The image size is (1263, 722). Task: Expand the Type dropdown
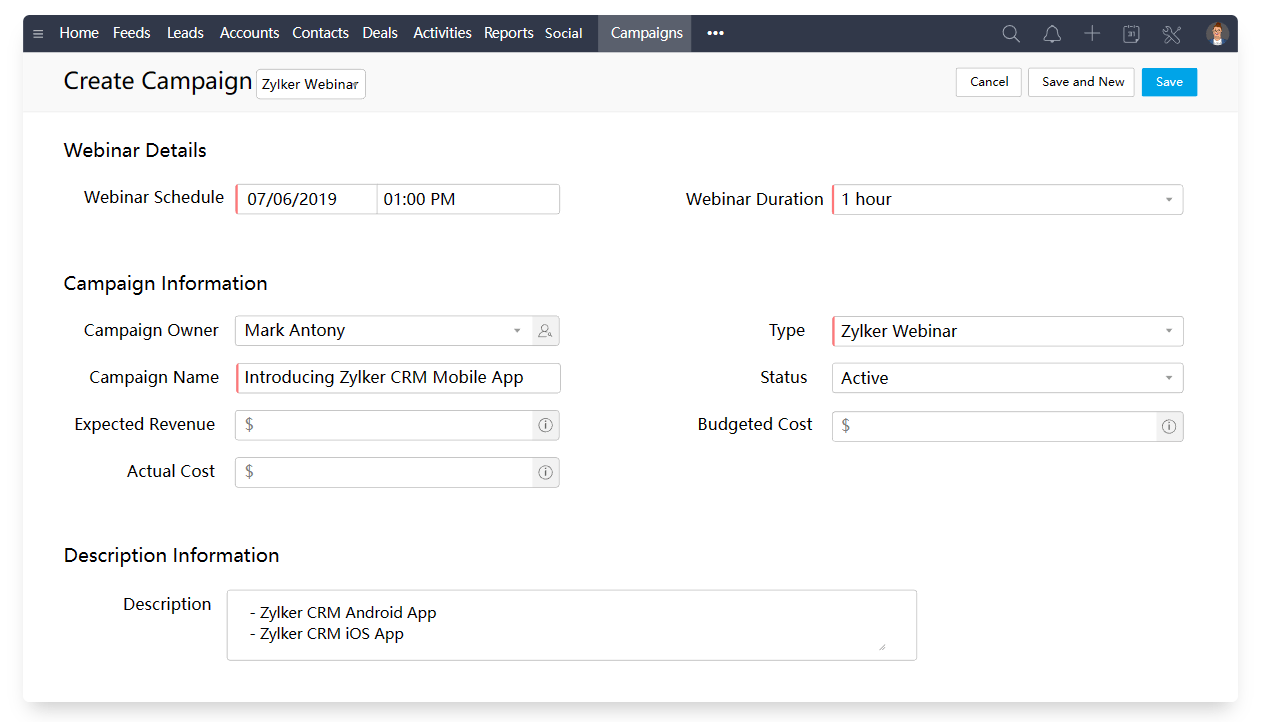point(1008,331)
